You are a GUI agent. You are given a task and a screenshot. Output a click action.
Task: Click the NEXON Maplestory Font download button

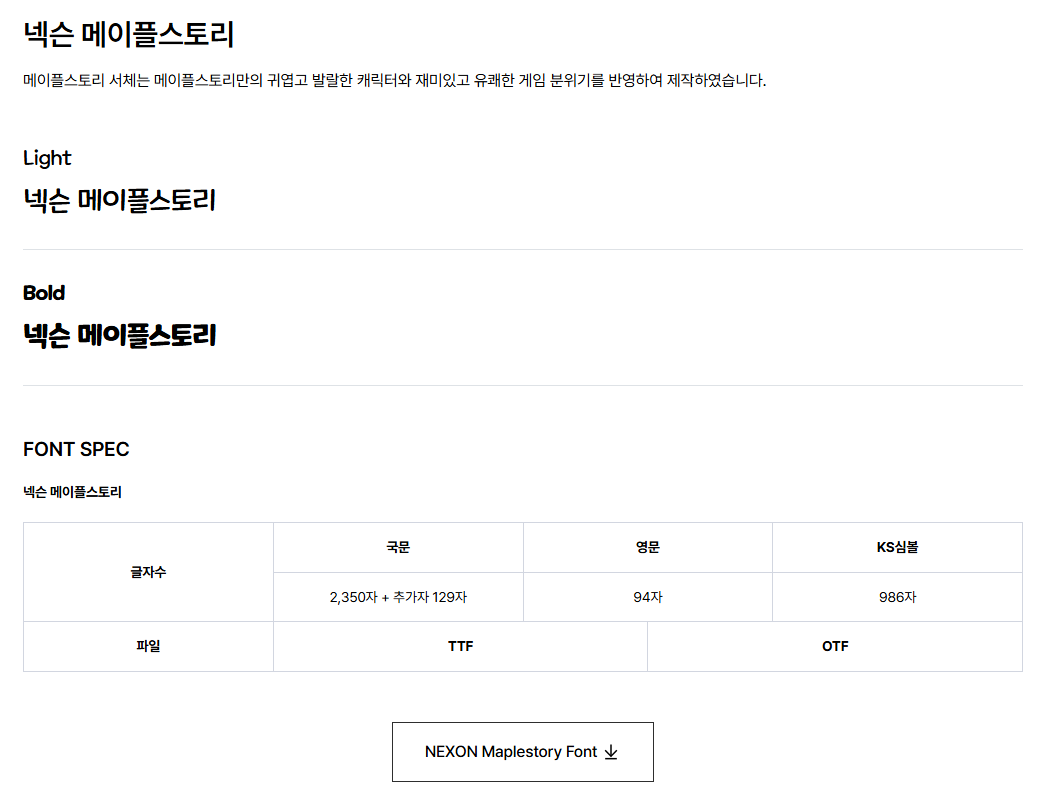tap(522, 751)
